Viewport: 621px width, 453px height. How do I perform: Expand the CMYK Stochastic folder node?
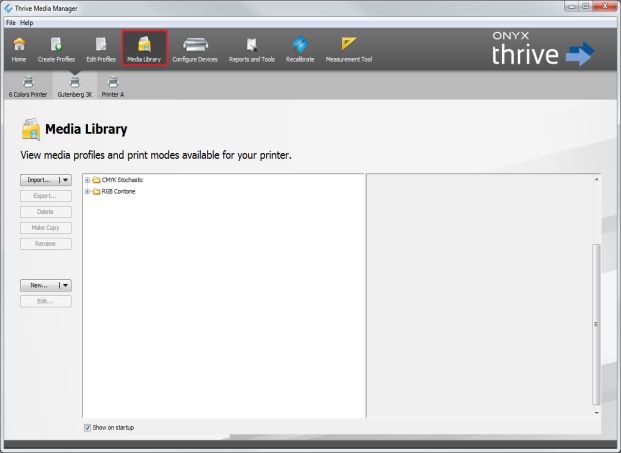point(87,180)
